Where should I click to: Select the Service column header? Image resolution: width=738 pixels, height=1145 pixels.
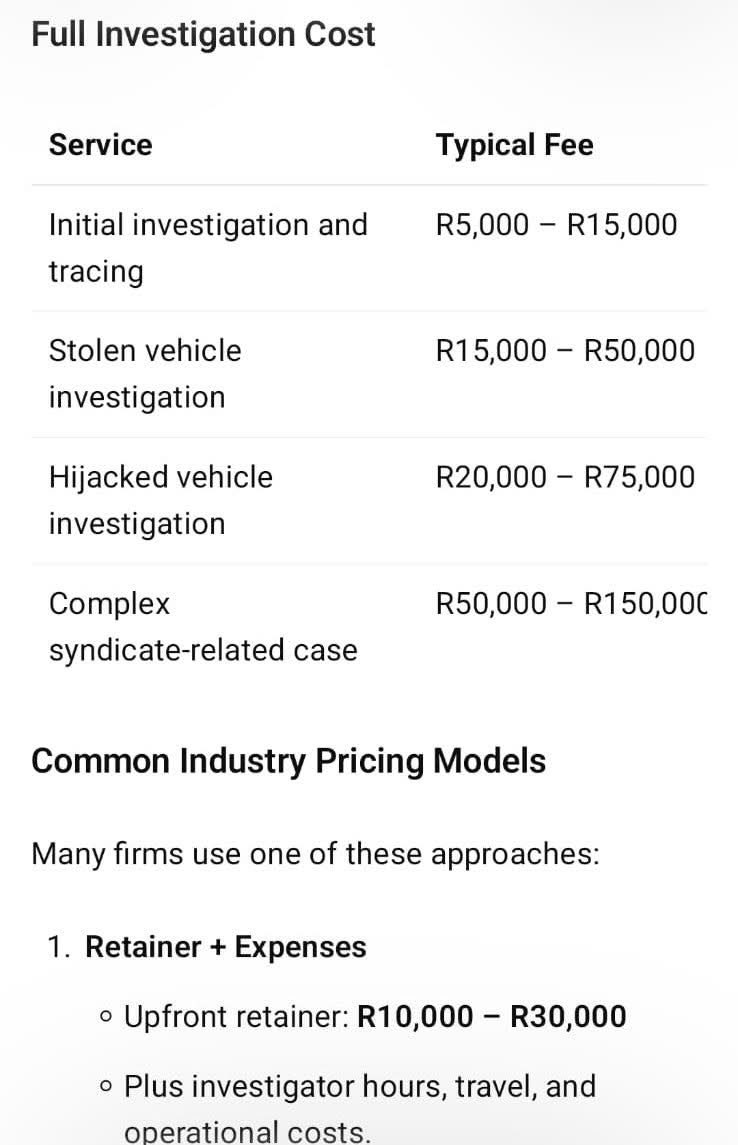point(101,145)
